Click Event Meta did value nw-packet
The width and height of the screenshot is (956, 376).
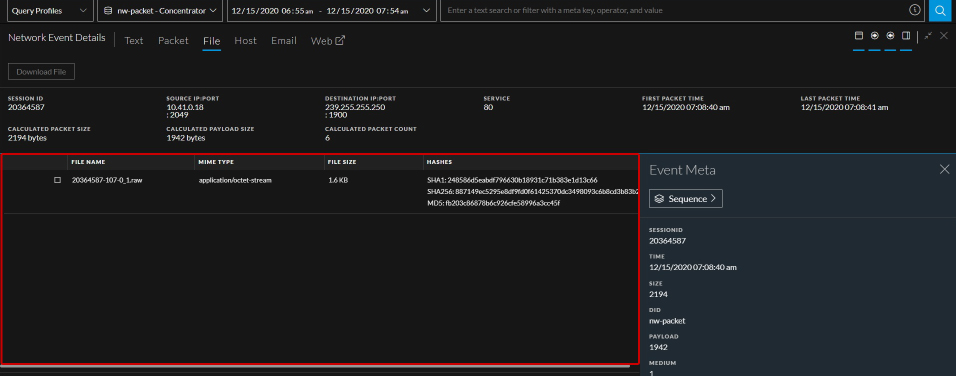coord(667,321)
